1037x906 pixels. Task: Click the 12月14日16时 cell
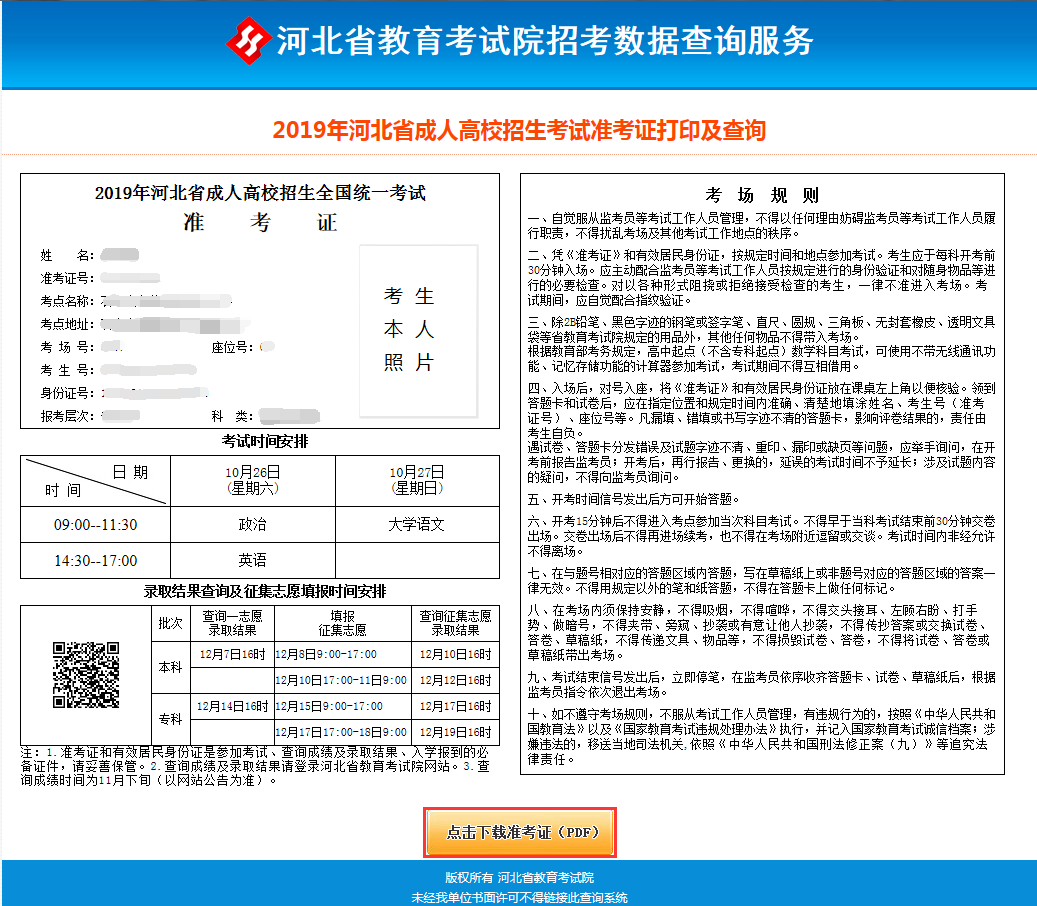(x=232, y=706)
